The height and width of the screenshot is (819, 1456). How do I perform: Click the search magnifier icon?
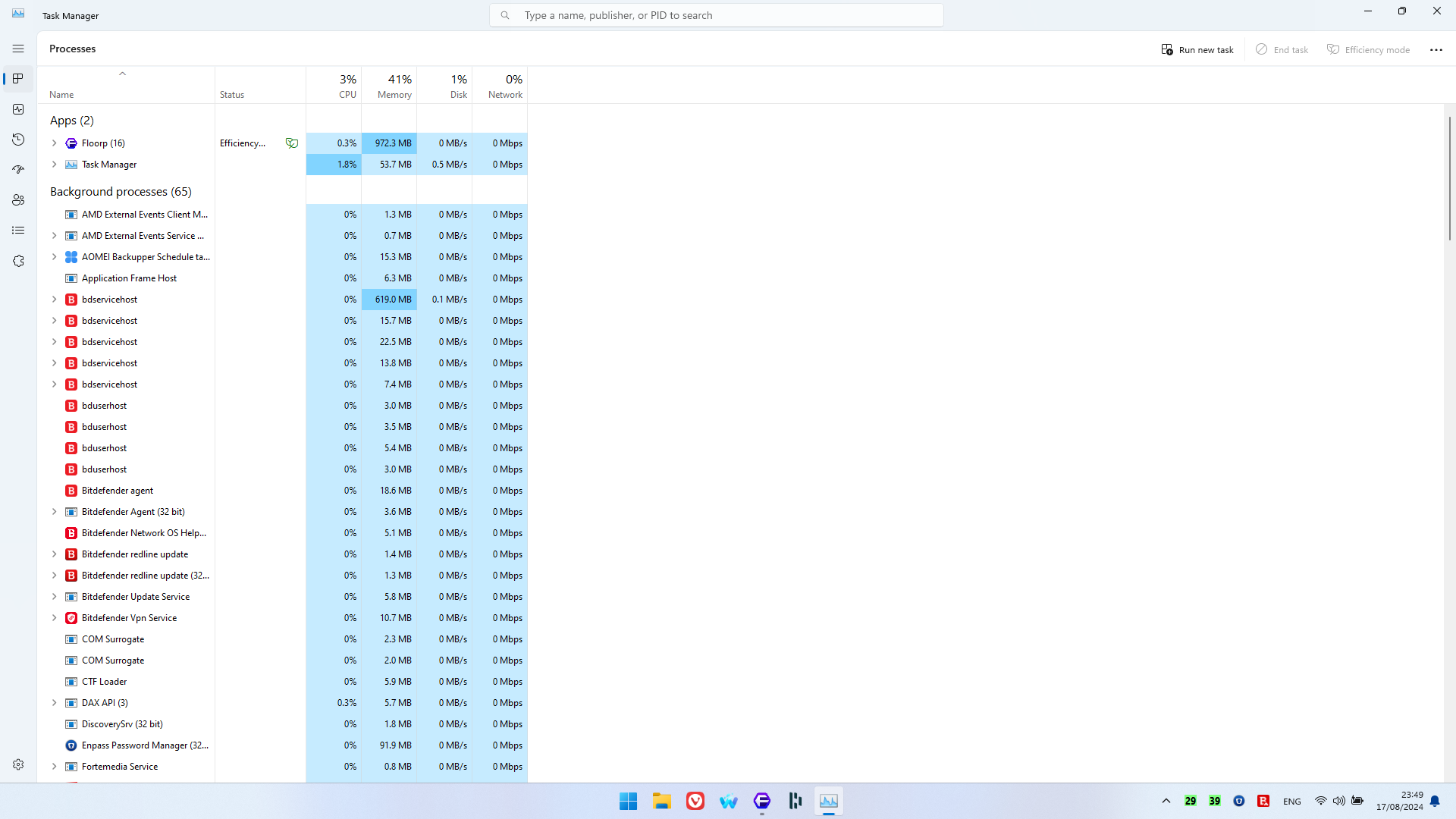click(x=505, y=15)
